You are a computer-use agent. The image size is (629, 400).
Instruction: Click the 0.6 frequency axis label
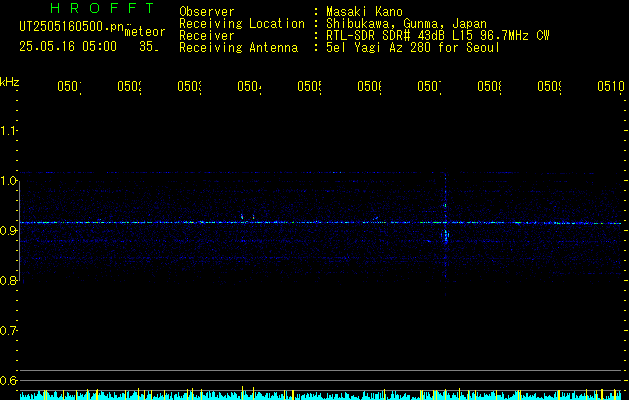[x=8, y=380]
